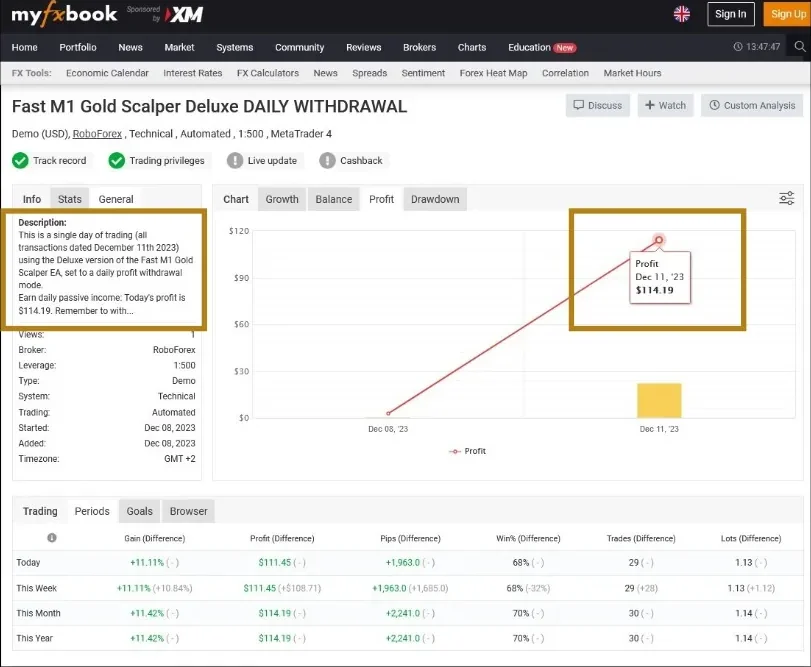The image size is (811, 667).
Task: Open FX Calculators tool
Action: [x=268, y=73]
